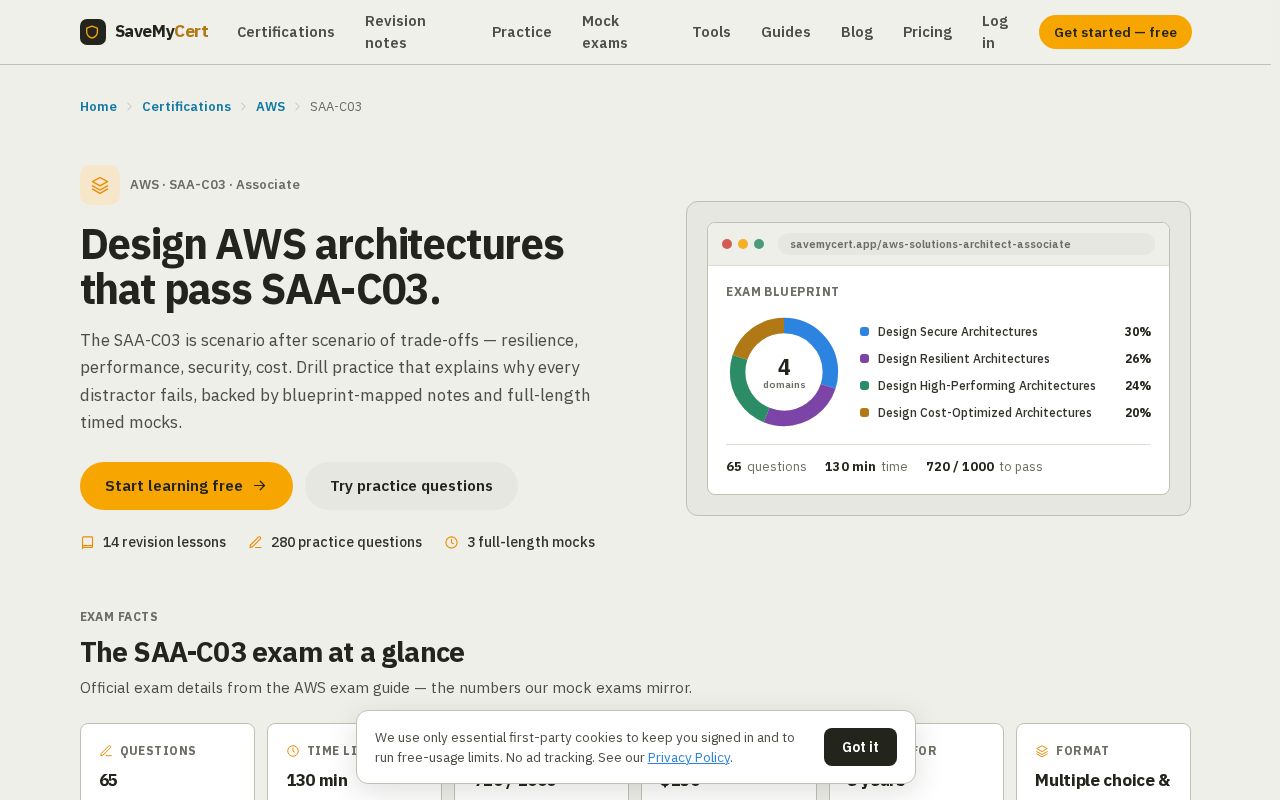
Task: Click the 130 min time stat in blueprint
Action: pos(866,467)
